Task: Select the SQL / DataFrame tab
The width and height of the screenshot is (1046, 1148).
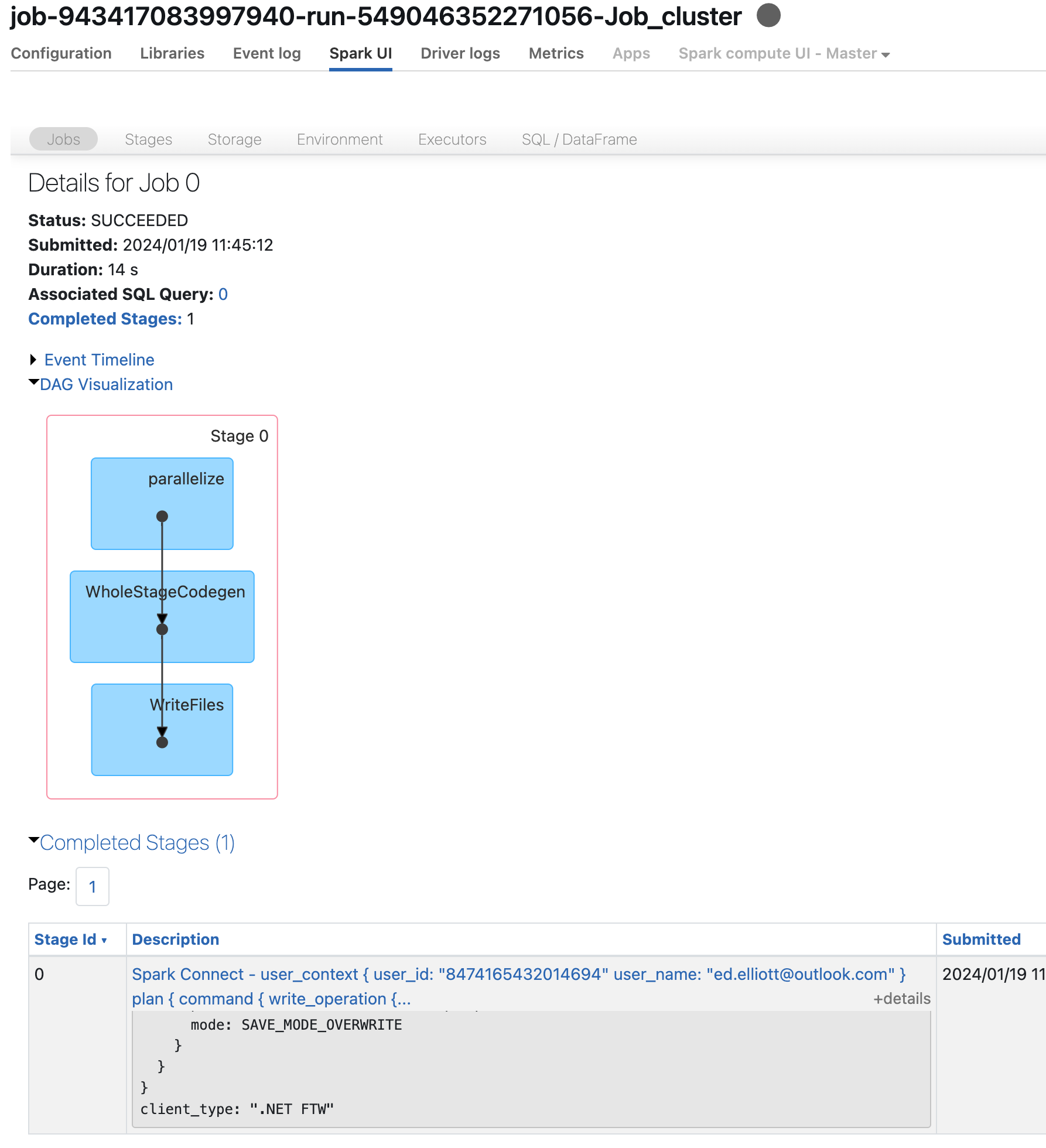Action: pyautogui.click(x=579, y=139)
